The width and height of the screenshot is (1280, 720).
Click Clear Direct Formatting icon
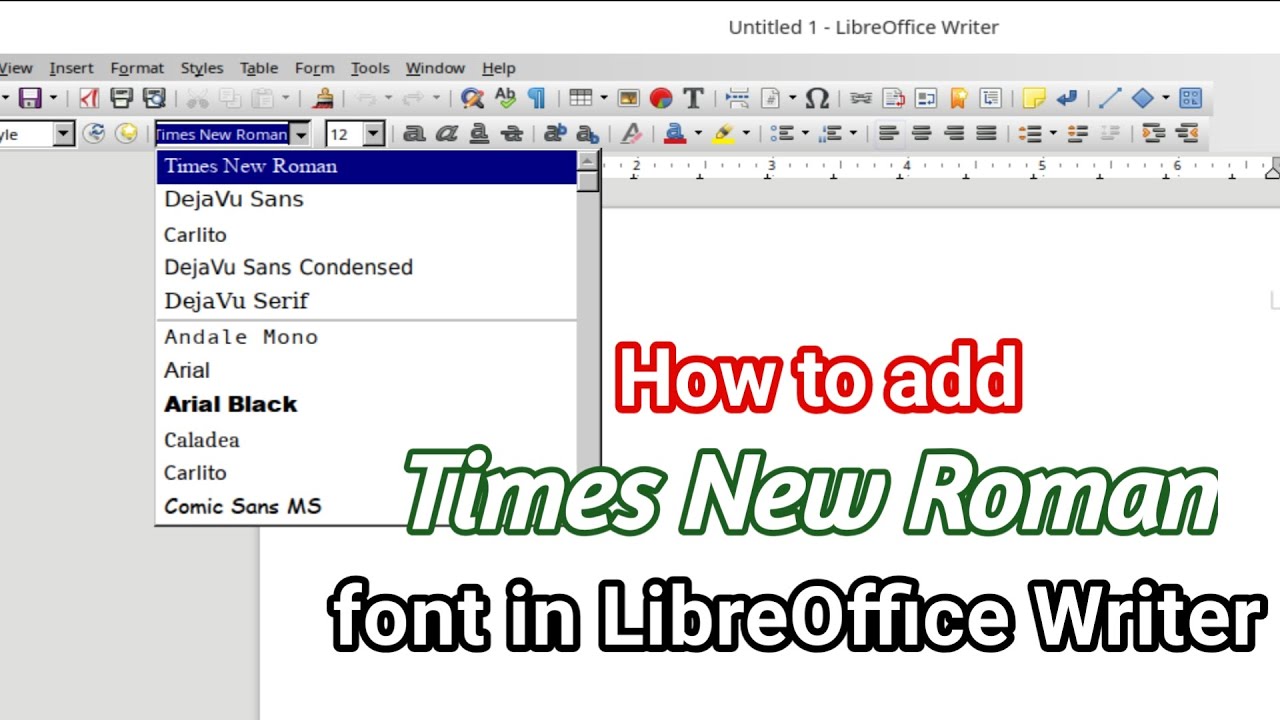pos(631,133)
